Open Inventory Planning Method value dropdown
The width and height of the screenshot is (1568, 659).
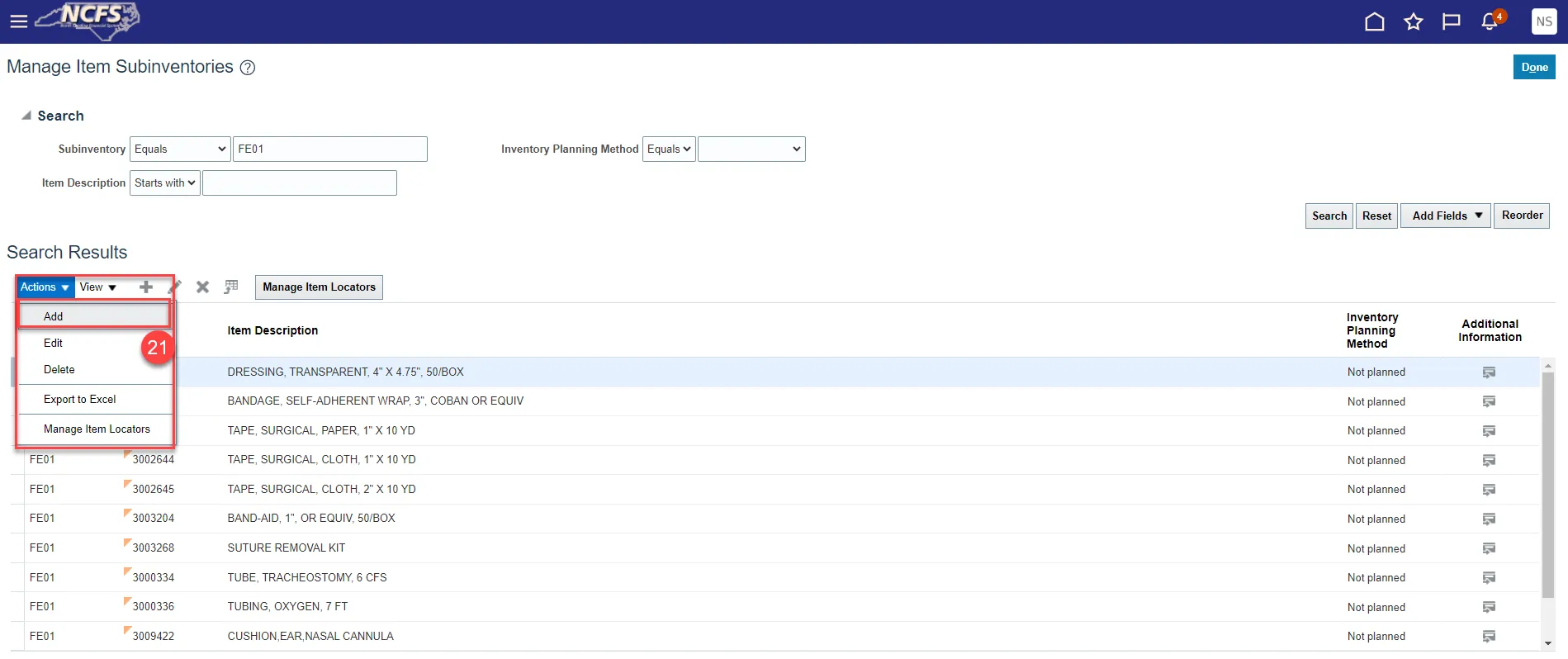pos(751,149)
